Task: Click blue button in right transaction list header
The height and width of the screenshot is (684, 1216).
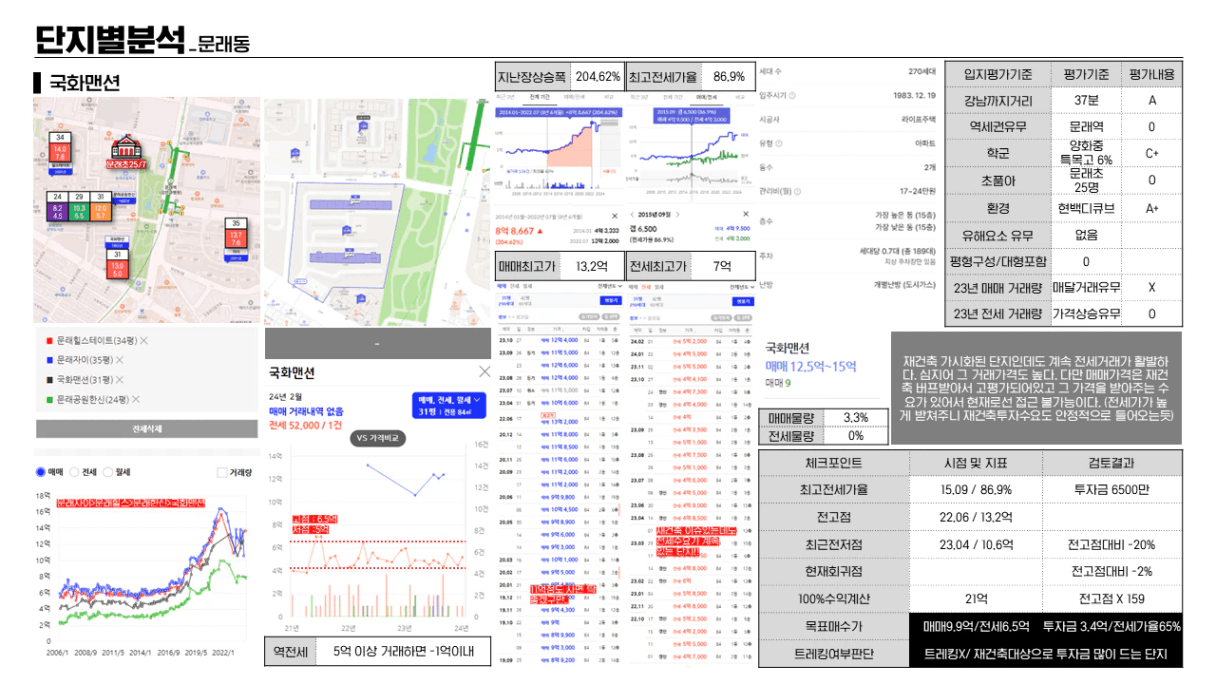Action: pyautogui.click(x=743, y=301)
